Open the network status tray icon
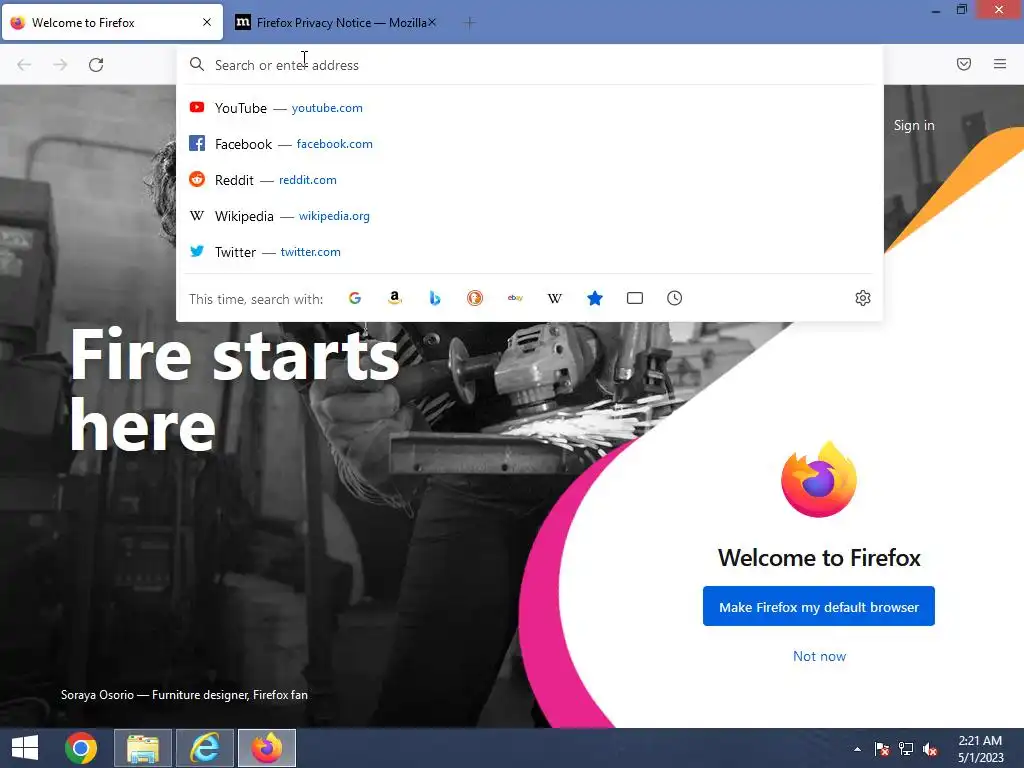Viewport: 1024px width, 768px height. 906,749
